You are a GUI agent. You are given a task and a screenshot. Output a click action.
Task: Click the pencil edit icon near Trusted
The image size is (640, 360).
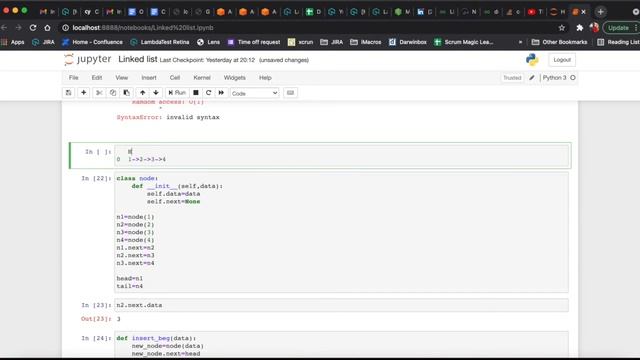click(x=532, y=78)
